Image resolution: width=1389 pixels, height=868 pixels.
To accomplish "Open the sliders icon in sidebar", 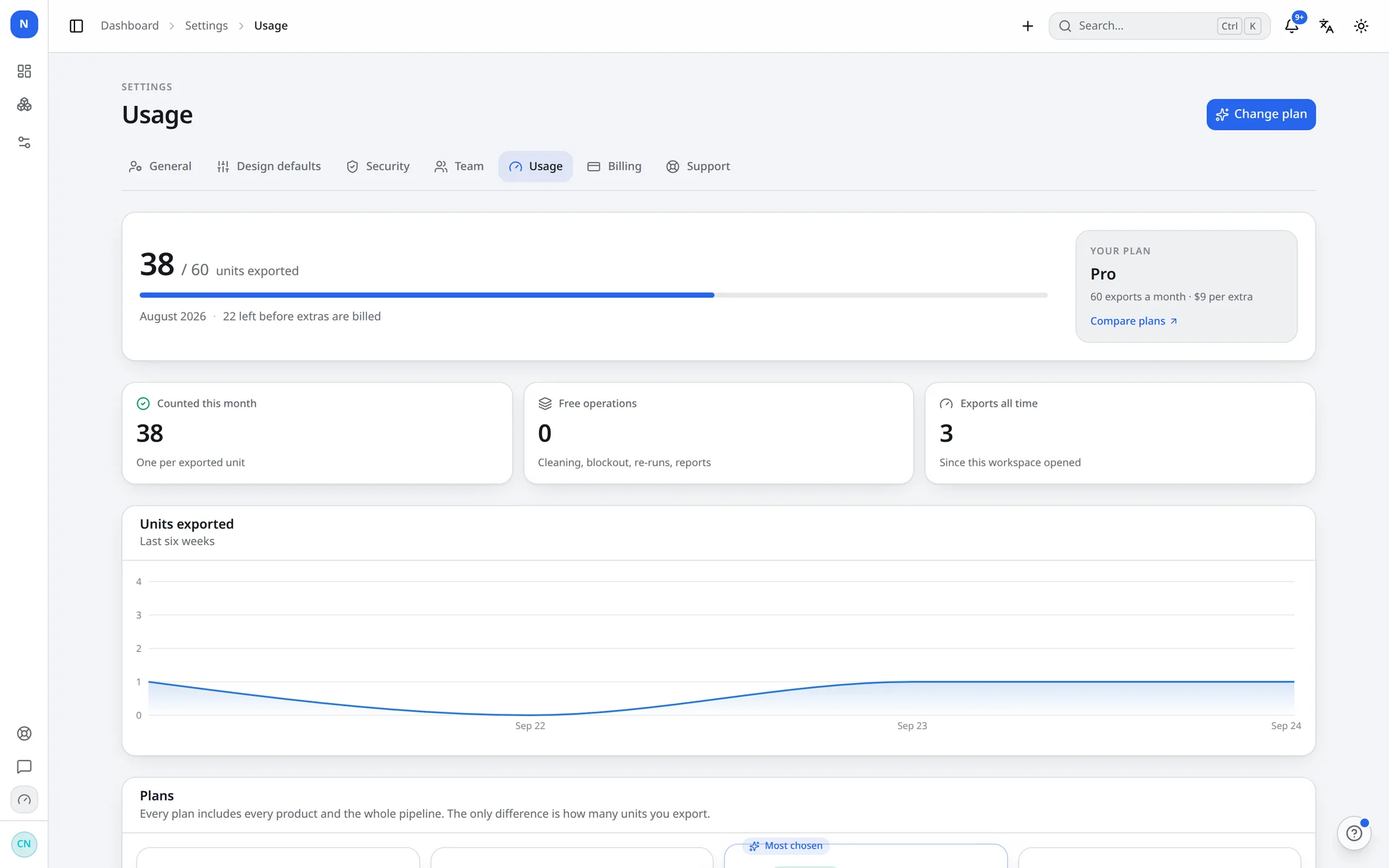I will [24, 143].
